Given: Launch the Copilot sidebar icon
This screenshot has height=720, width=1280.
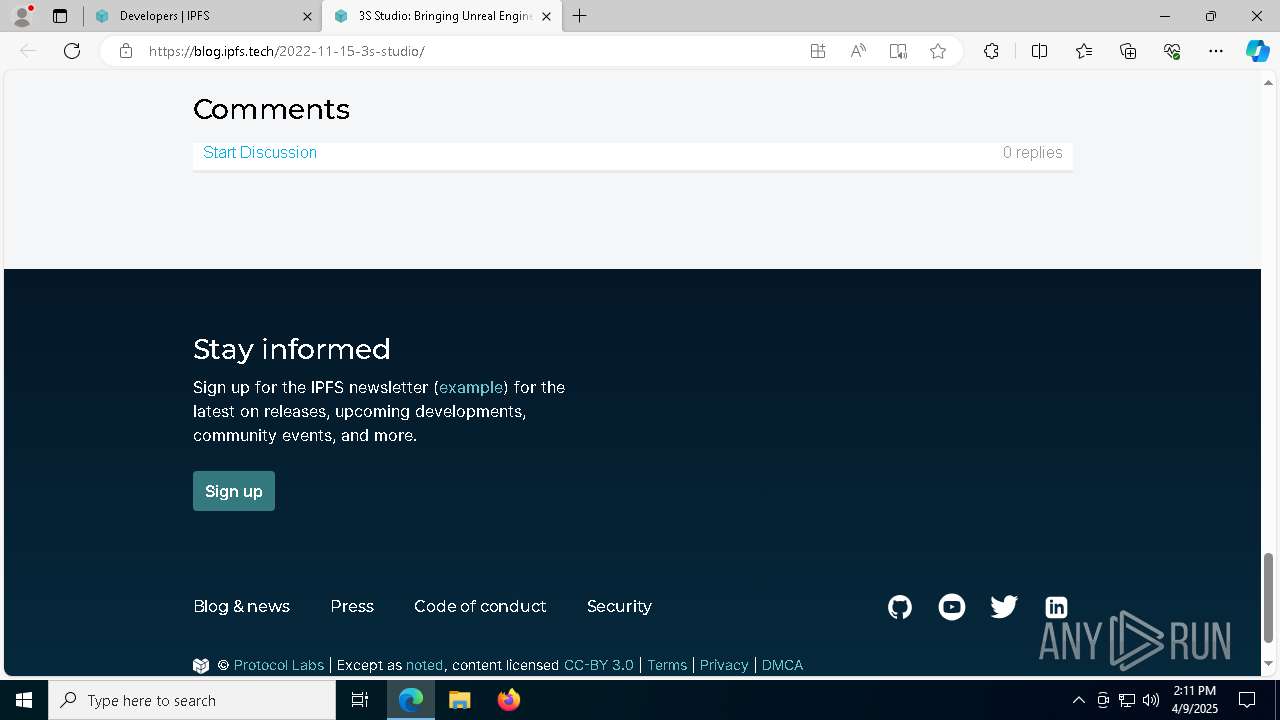Looking at the screenshot, I should coord(1257,51).
